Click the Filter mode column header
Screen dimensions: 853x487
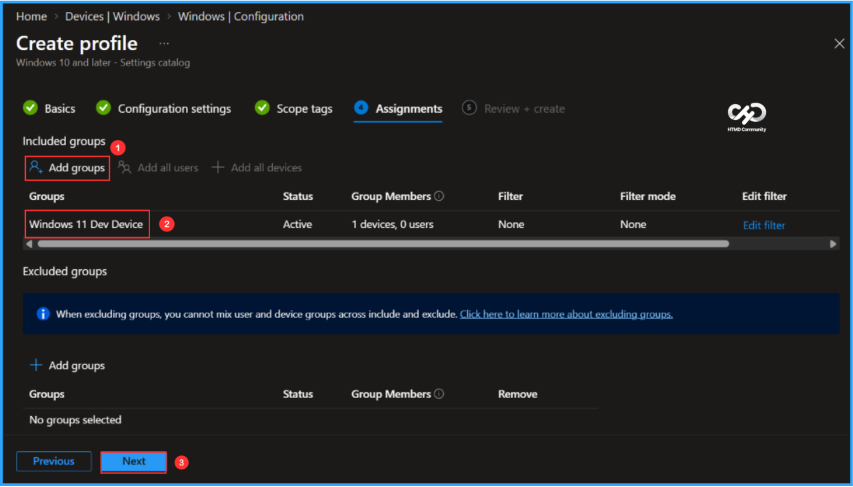pyautogui.click(x=647, y=196)
